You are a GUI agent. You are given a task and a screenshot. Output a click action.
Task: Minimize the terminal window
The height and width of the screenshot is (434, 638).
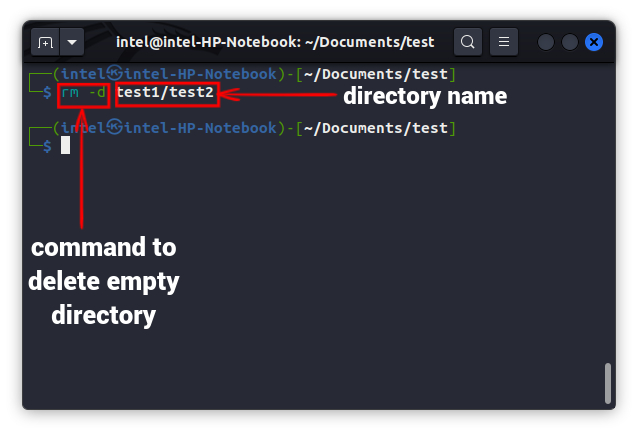pyautogui.click(x=546, y=42)
